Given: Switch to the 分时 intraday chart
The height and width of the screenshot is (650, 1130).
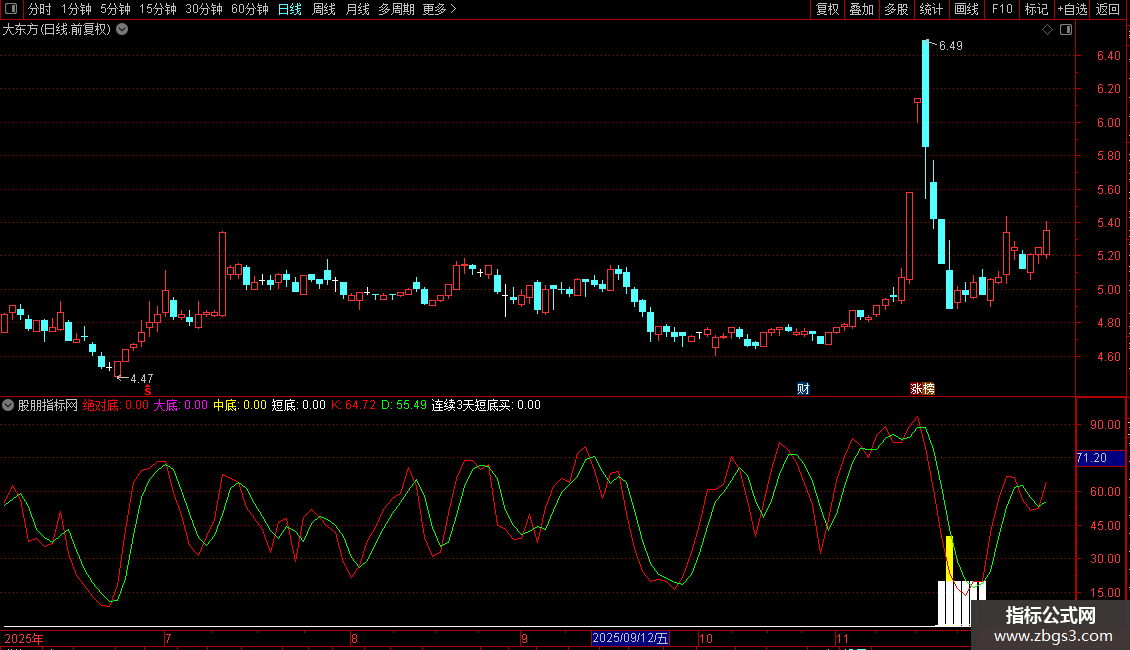Looking at the screenshot, I should 40,9.
